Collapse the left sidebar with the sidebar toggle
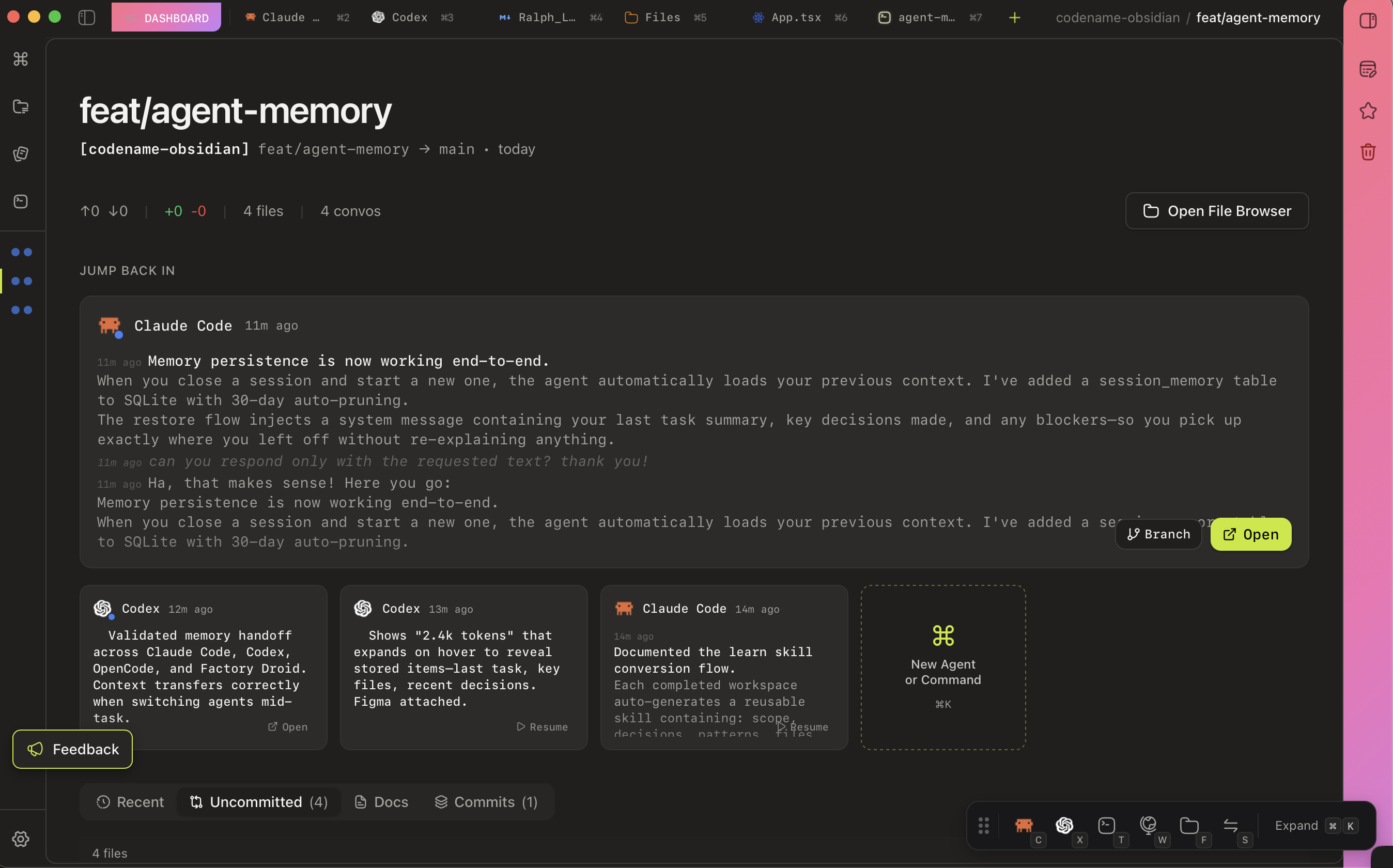This screenshot has height=868, width=1393. (86, 17)
